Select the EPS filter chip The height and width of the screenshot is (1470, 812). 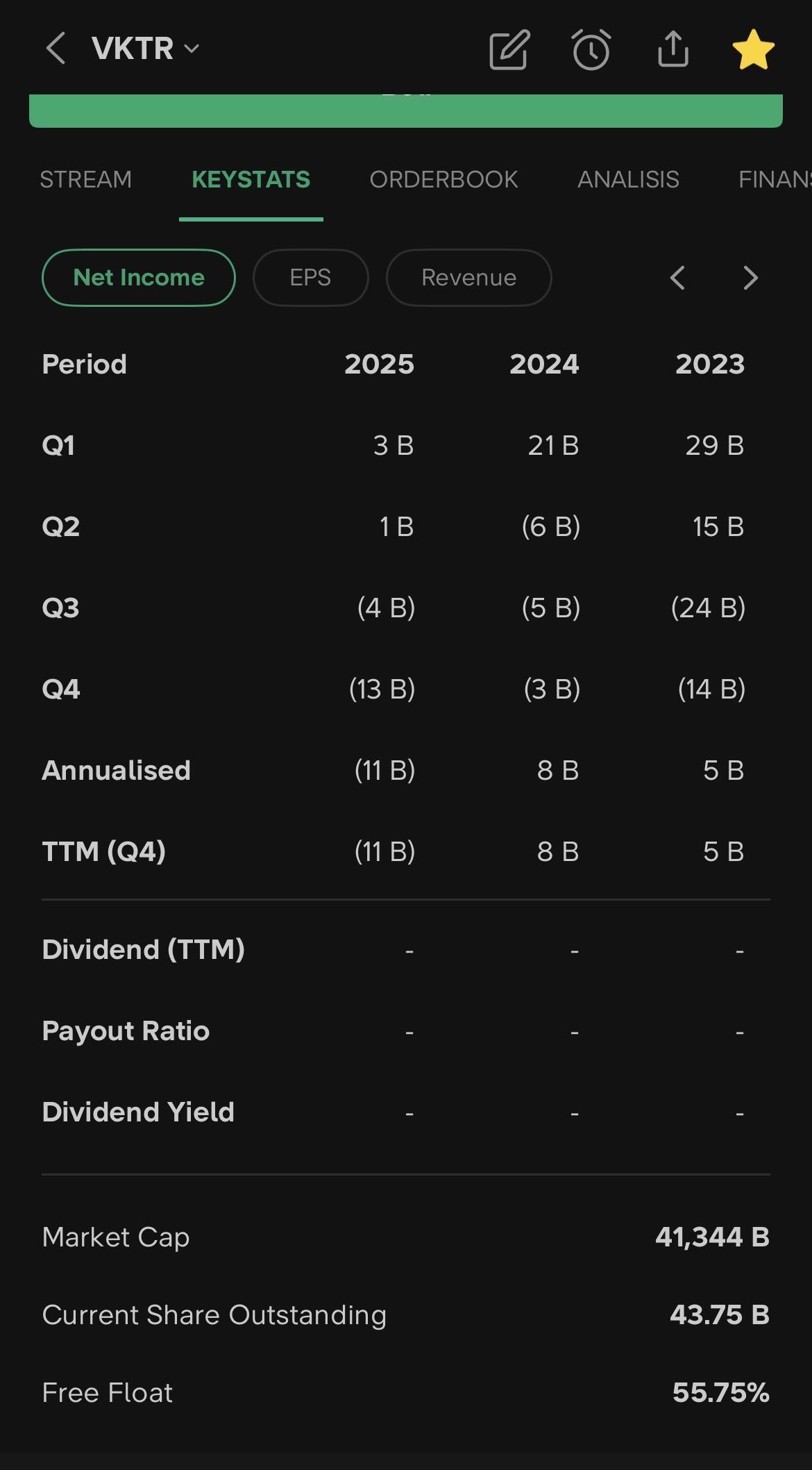(310, 278)
